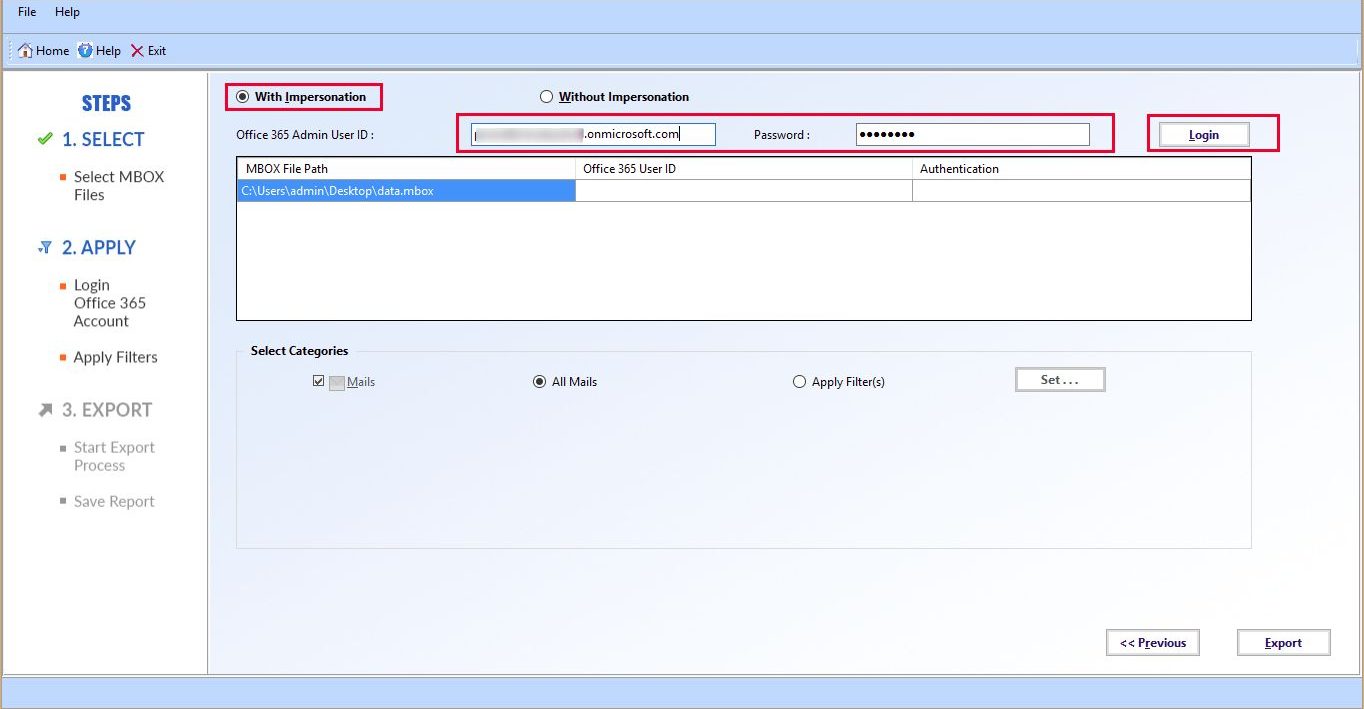Image resolution: width=1364 pixels, height=709 pixels.
Task: Click the blue Help question-mark icon
Action: [x=85, y=51]
